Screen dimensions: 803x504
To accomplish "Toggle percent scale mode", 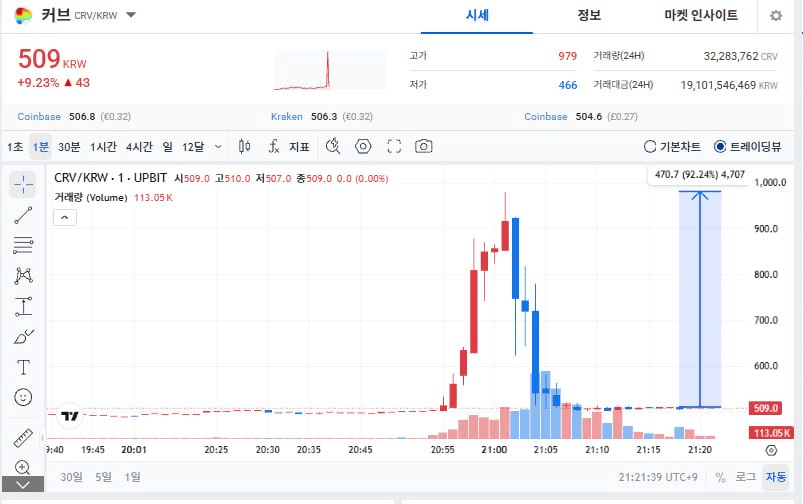I will 721,477.
